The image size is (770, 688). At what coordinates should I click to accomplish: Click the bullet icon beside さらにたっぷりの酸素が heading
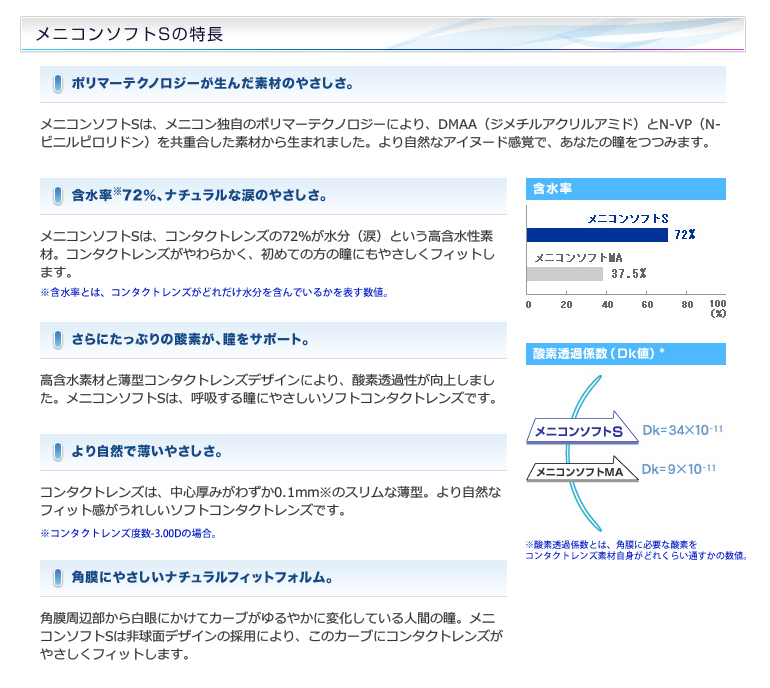58,339
